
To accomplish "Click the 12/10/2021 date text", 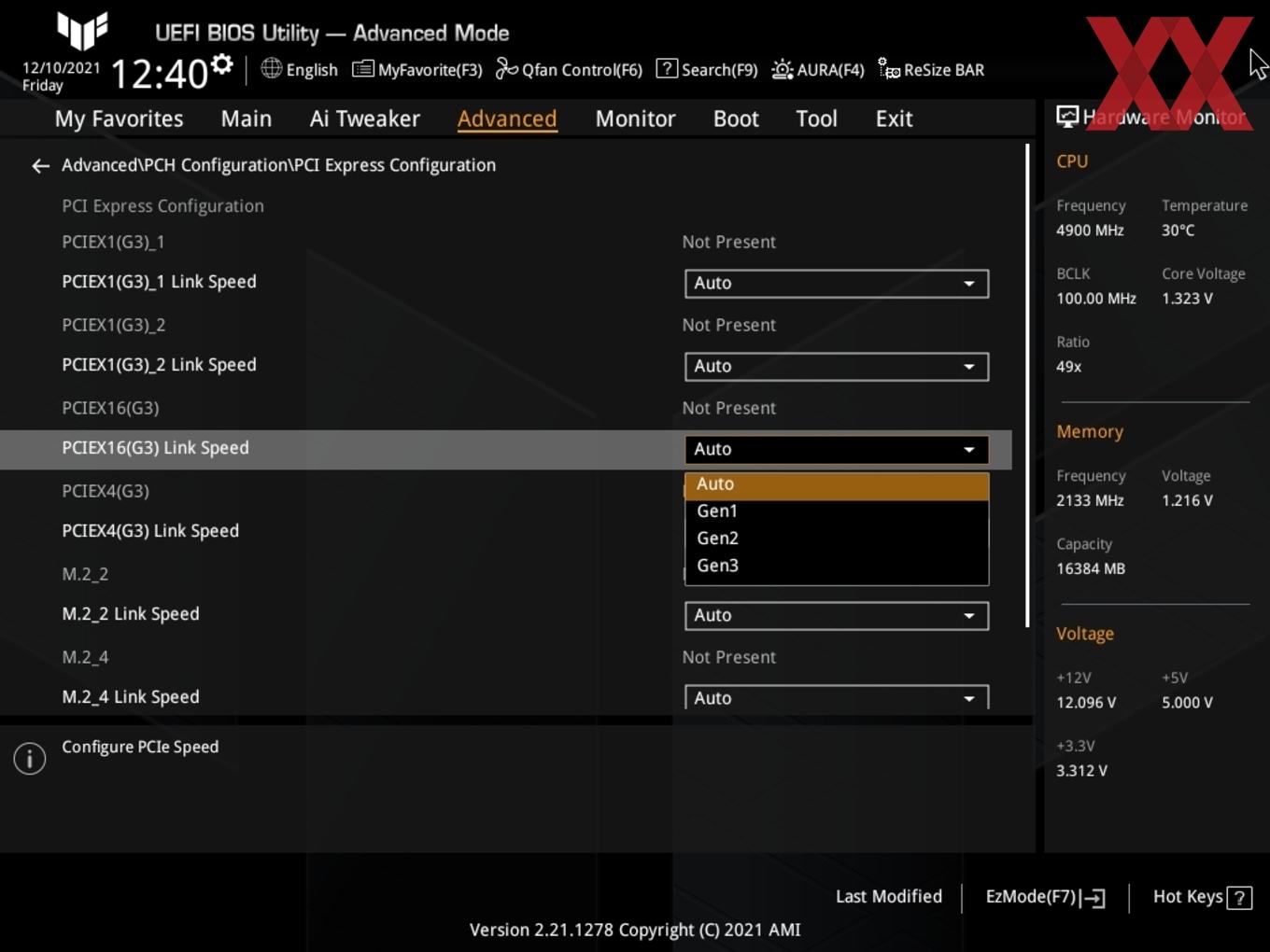I will click(61, 68).
